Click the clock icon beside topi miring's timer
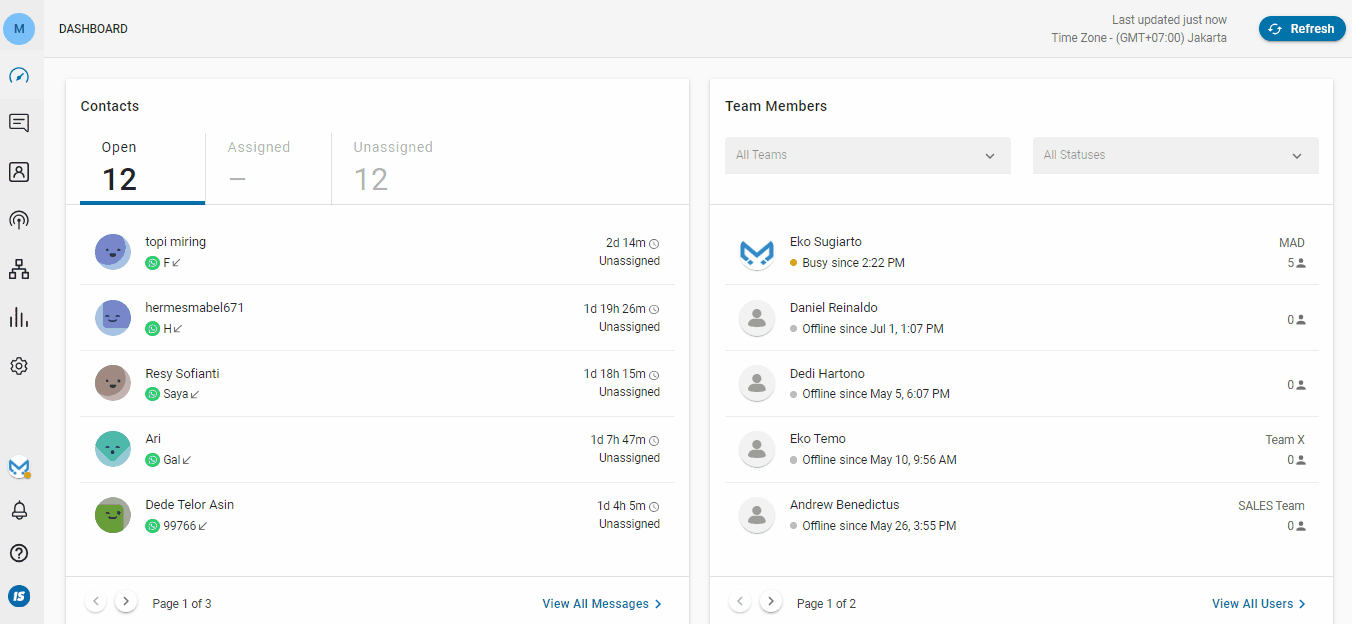 coord(654,242)
